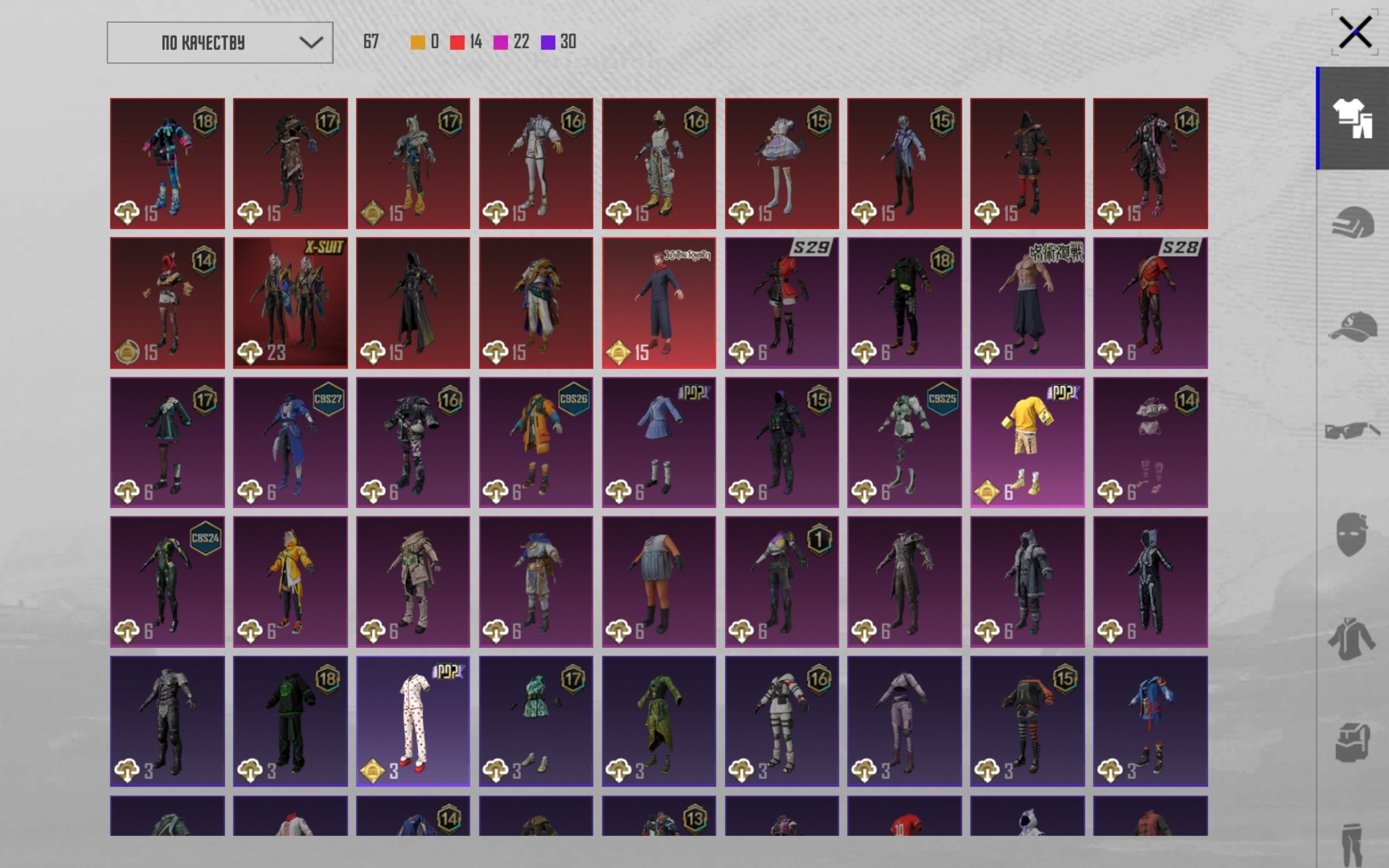Select the outfit with level 1 badge
Screen dimensions: 1389x868
point(782,582)
